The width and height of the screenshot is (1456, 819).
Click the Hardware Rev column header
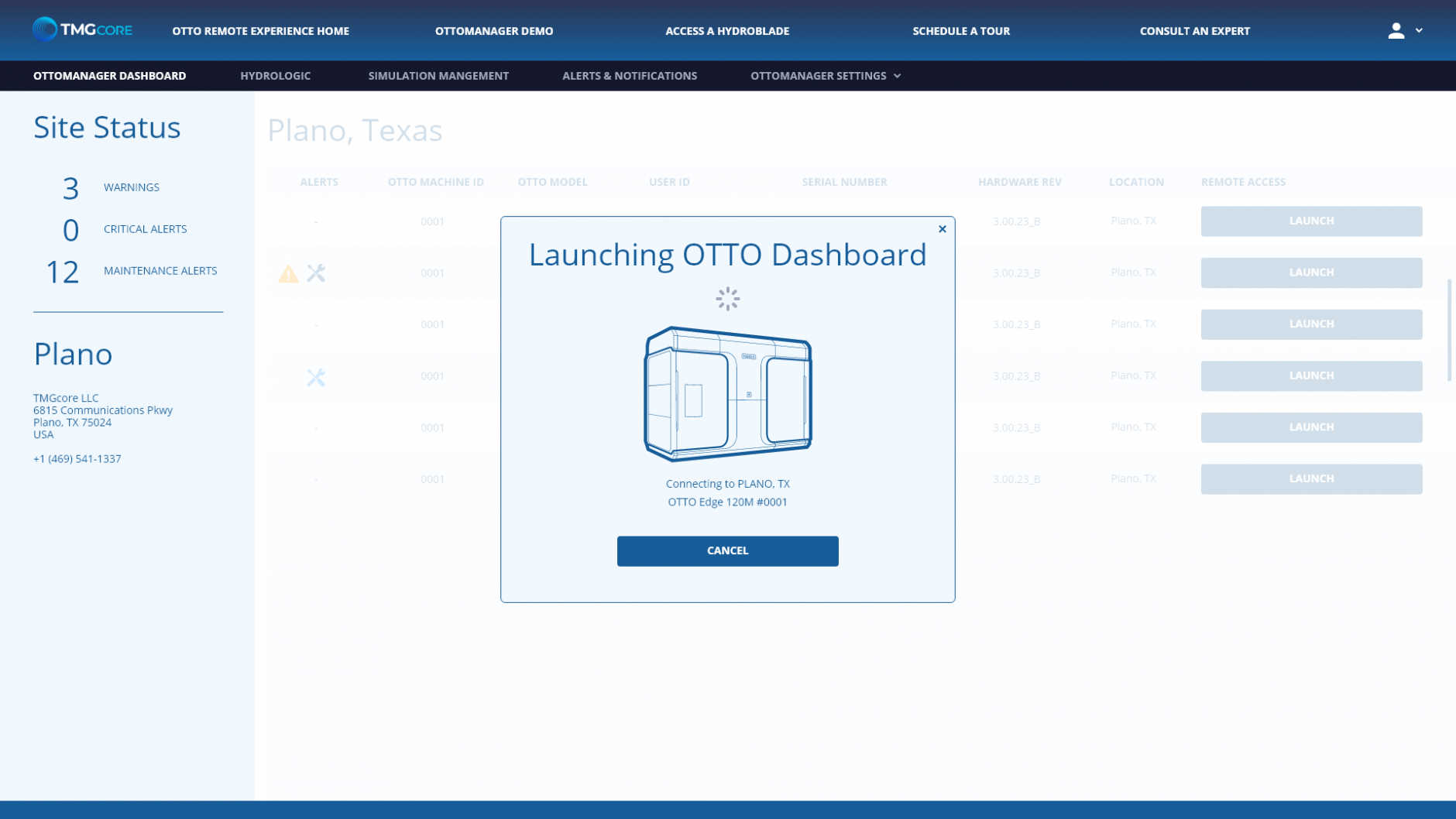pos(1019,182)
